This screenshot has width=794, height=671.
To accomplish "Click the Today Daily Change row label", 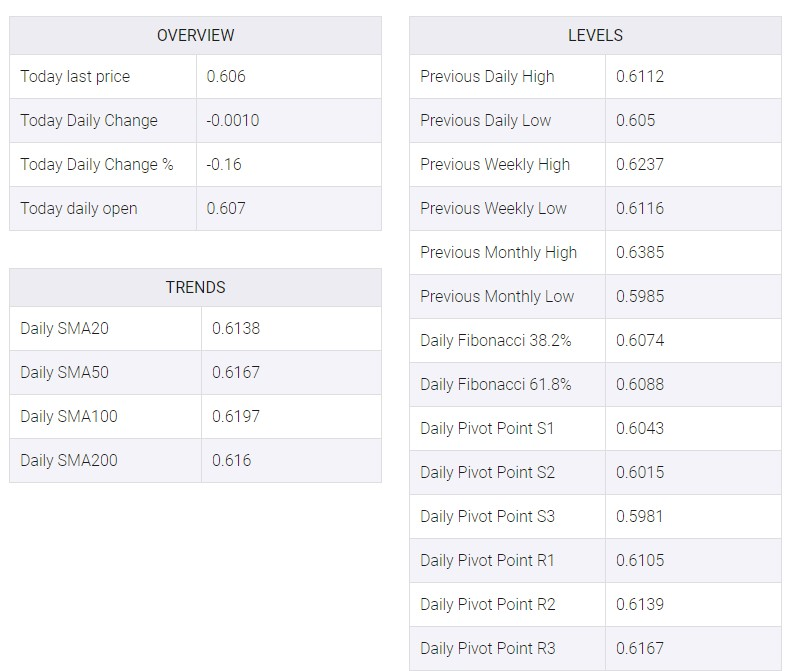I will pos(89,121).
